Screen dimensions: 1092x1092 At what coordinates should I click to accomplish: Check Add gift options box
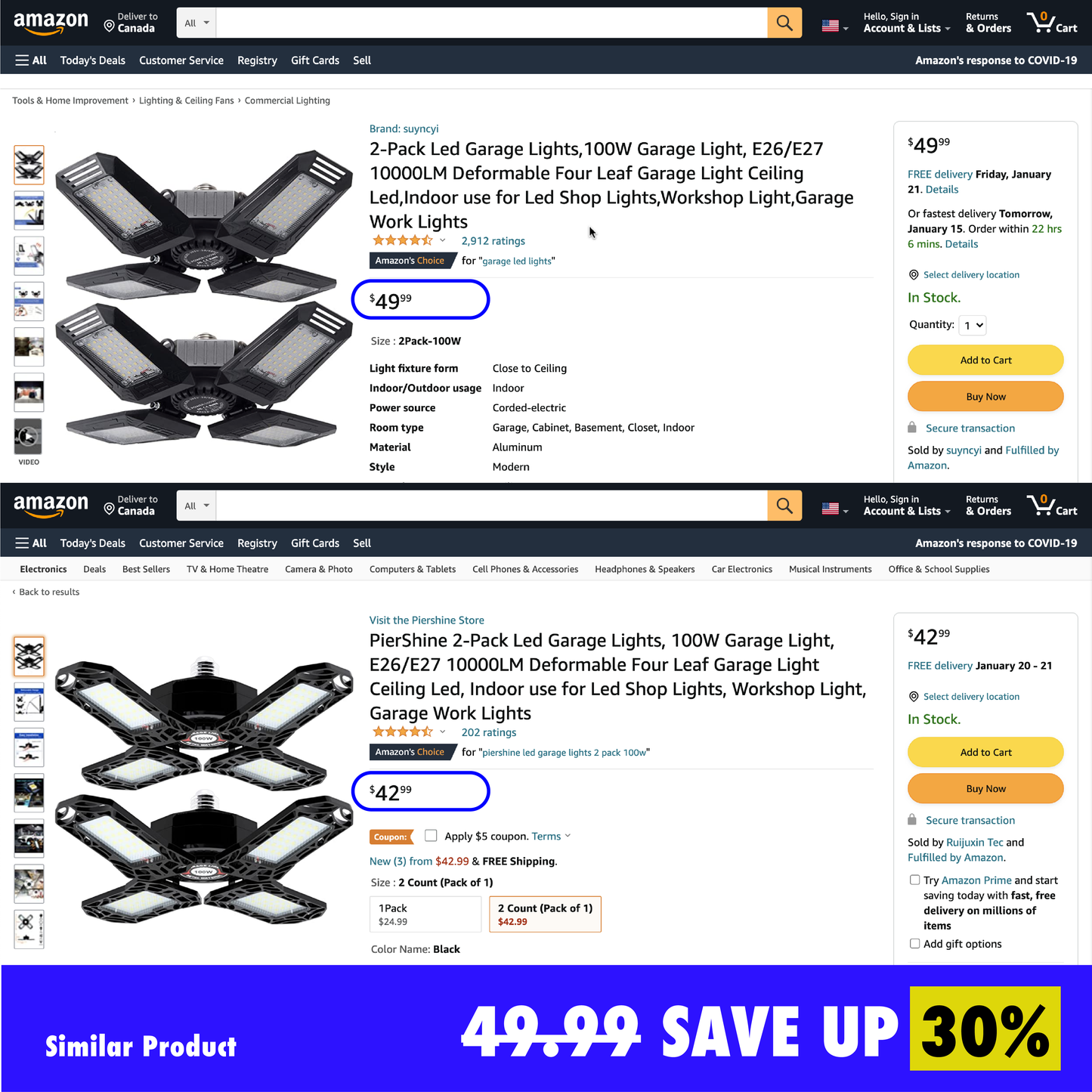tap(915, 943)
